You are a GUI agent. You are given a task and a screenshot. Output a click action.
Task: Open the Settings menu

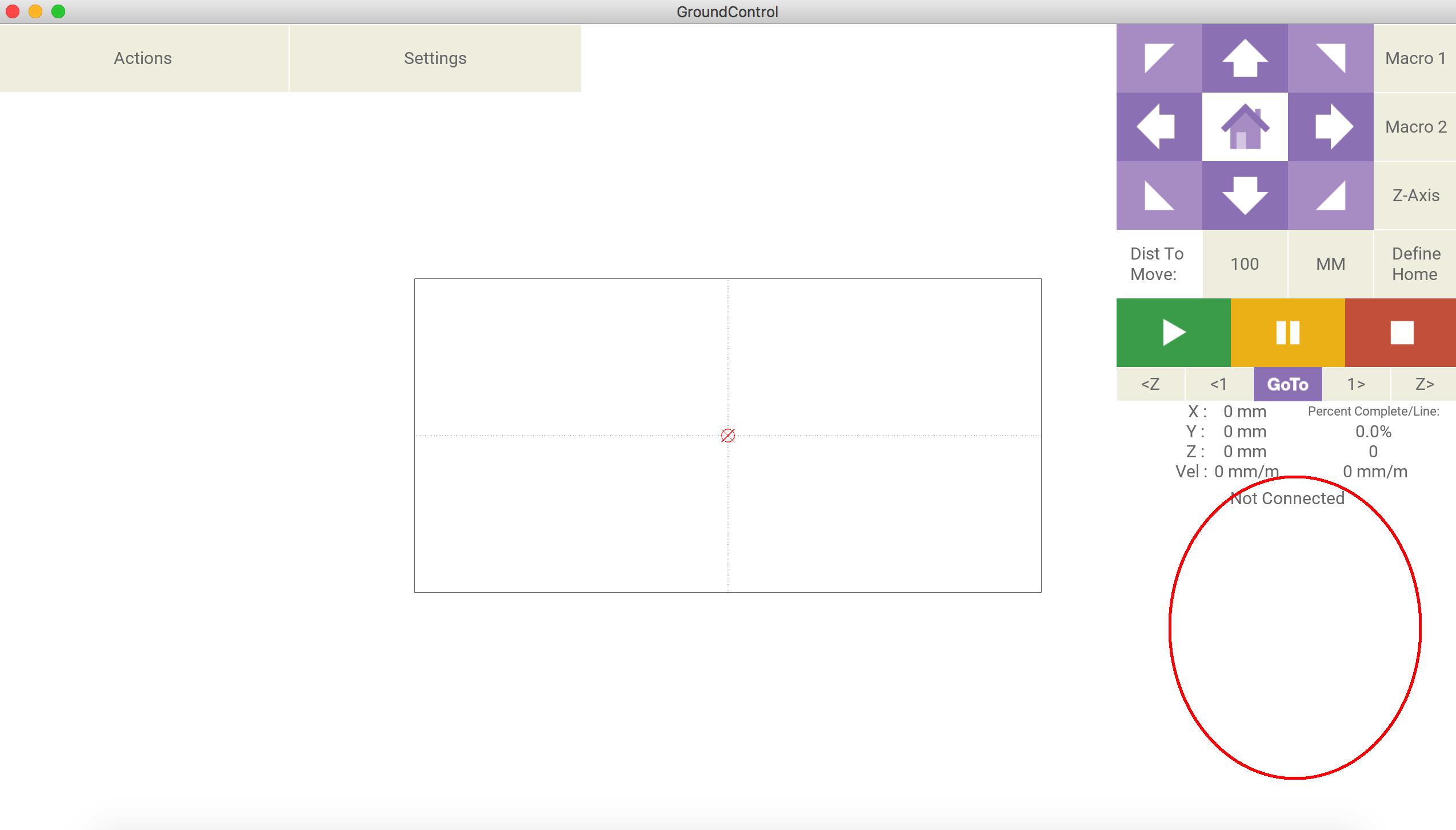tap(435, 58)
